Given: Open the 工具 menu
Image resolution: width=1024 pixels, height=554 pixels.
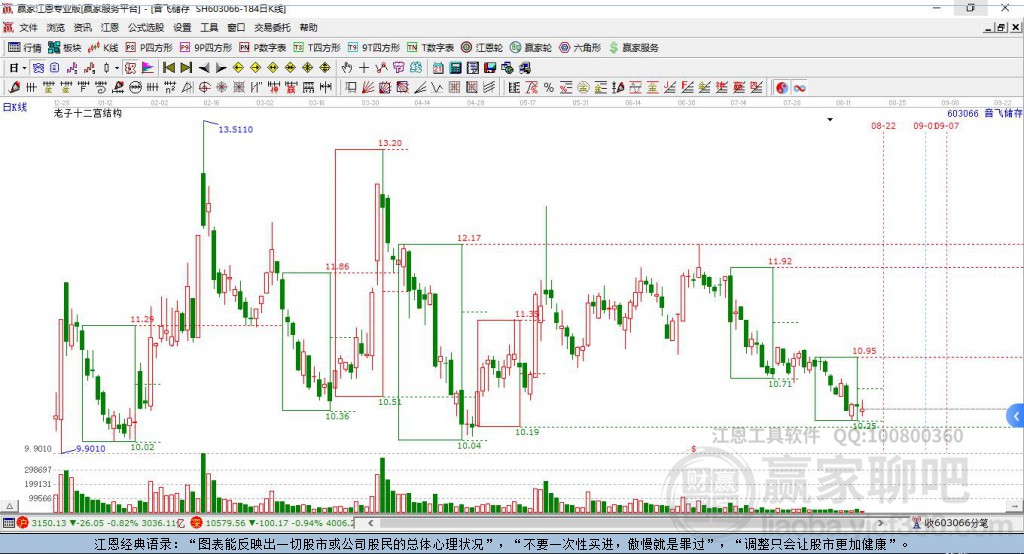Looking at the screenshot, I should pyautogui.click(x=209, y=27).
